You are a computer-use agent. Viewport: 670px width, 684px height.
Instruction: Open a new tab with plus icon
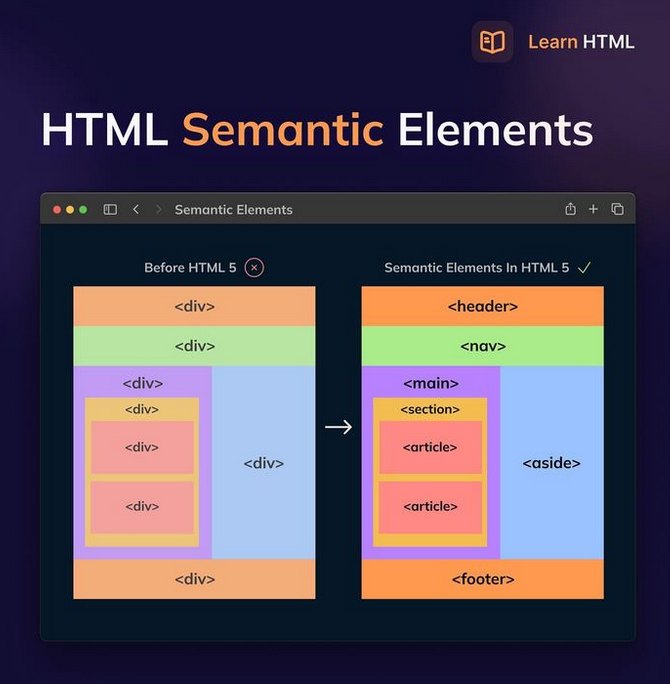pos(593,209)
